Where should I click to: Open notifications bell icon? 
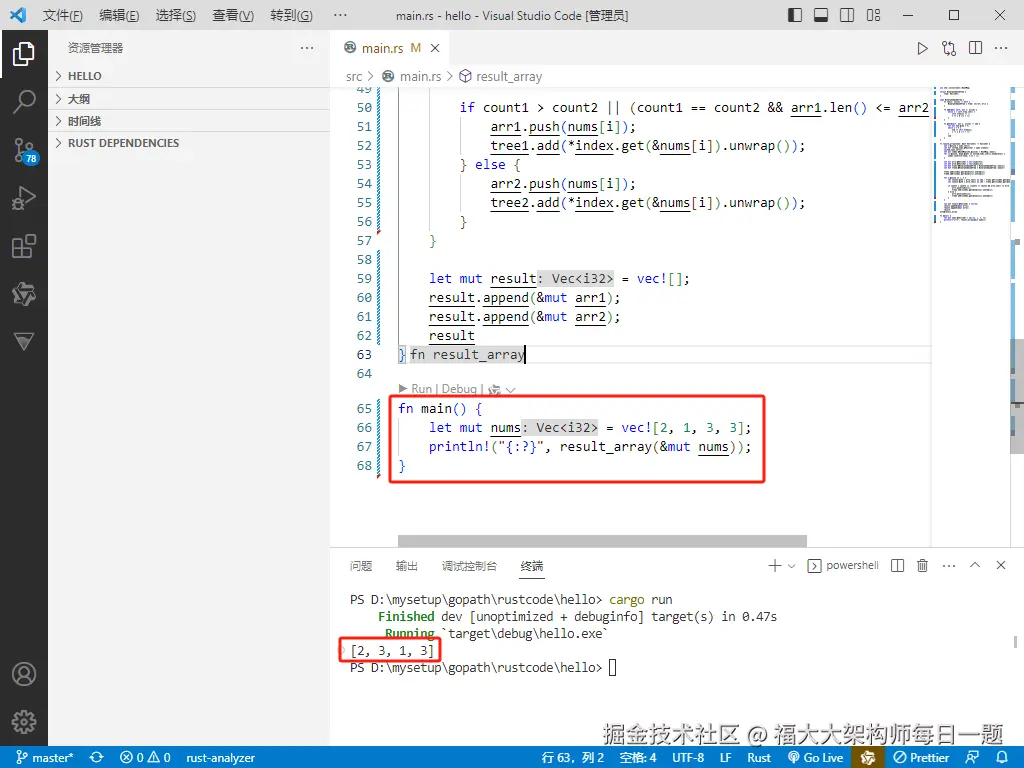1002,758
